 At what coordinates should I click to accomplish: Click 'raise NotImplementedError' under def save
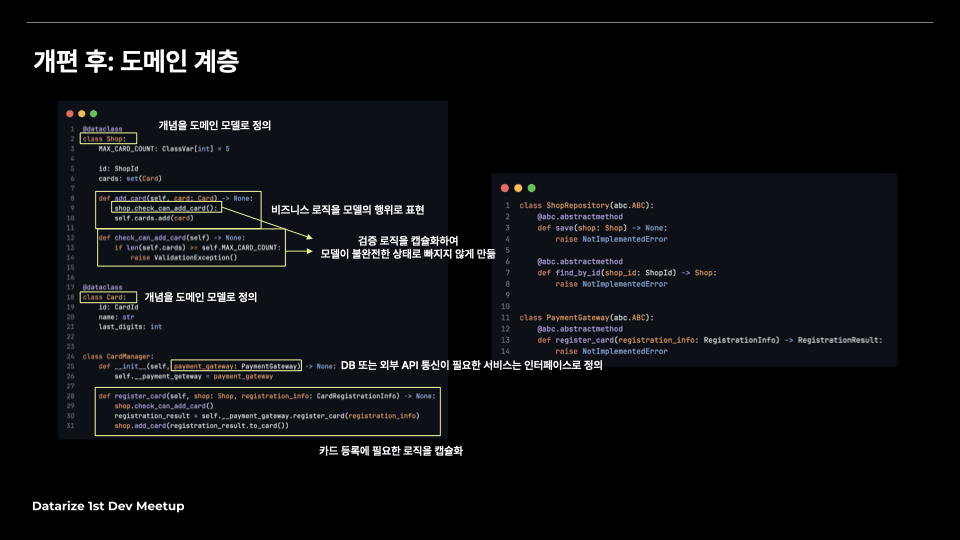tap(611, 239)
